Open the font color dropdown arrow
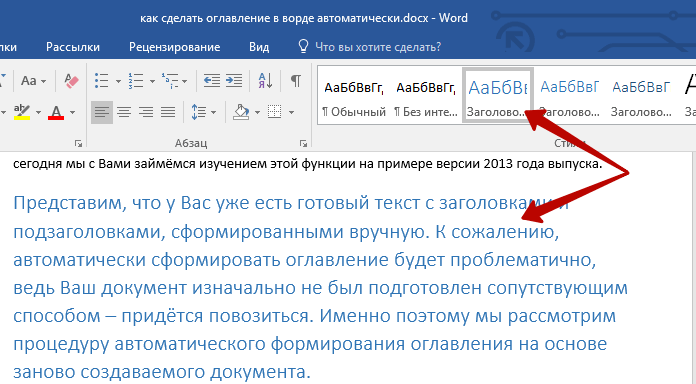696x384 pixels. click(x=72, y=112)
